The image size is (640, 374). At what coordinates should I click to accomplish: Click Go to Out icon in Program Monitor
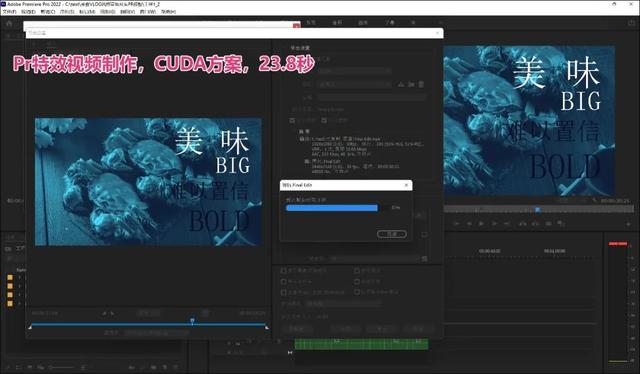click(507, 224)
